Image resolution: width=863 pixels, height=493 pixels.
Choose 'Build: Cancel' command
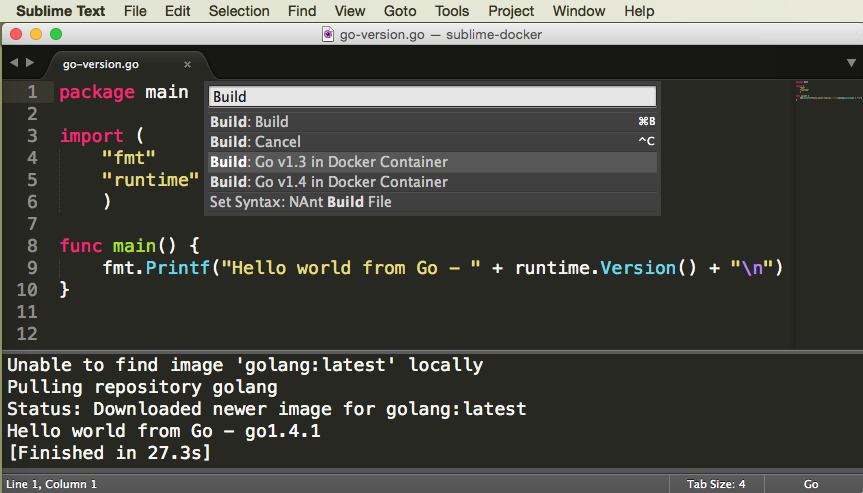pos(433,142)
